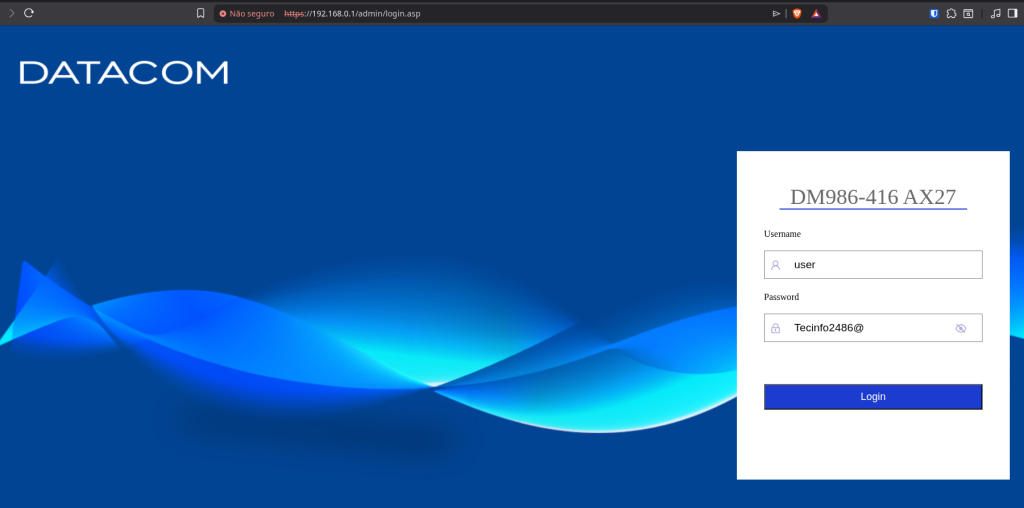Open the Brave Shields lion icon
The image size is (1024, 508).
tap(797, 13)
